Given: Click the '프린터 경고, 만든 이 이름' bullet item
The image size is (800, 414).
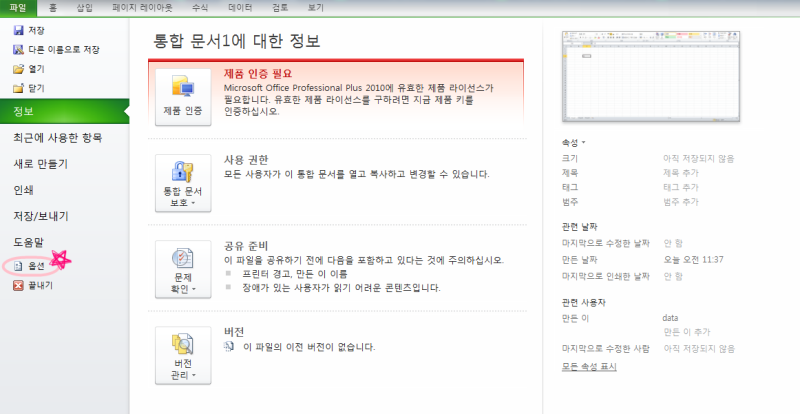Looking at the screenshot, I should coord(295,274).
